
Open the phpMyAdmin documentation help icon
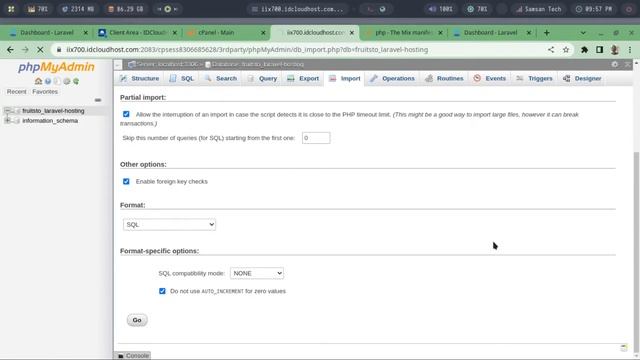(x=48, y=81)
